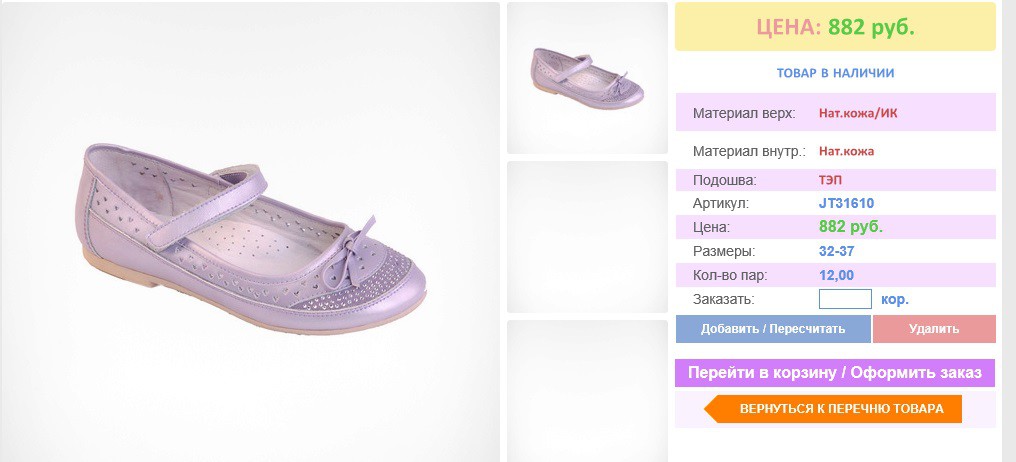Click article number JT31610
1016x462 pixels.
[x=846, y=203]
